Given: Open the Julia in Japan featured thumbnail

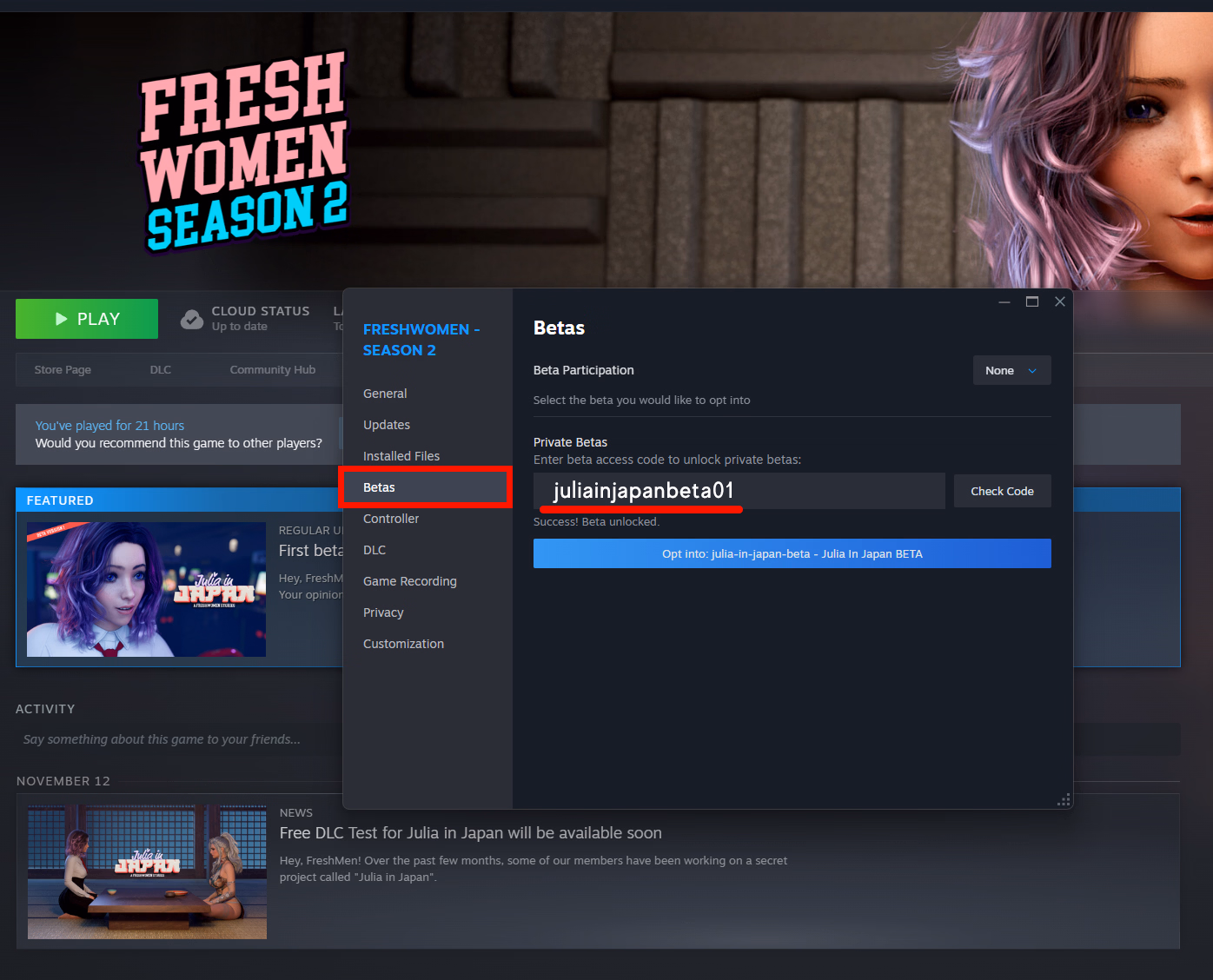Looking at the screenshot, I should (146, 589).
